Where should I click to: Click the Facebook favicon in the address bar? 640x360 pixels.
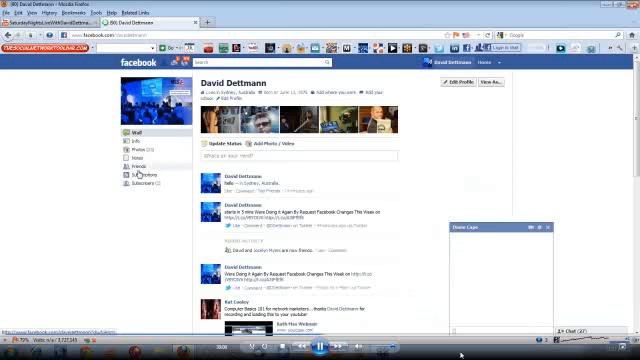click(x=64, y=35)
